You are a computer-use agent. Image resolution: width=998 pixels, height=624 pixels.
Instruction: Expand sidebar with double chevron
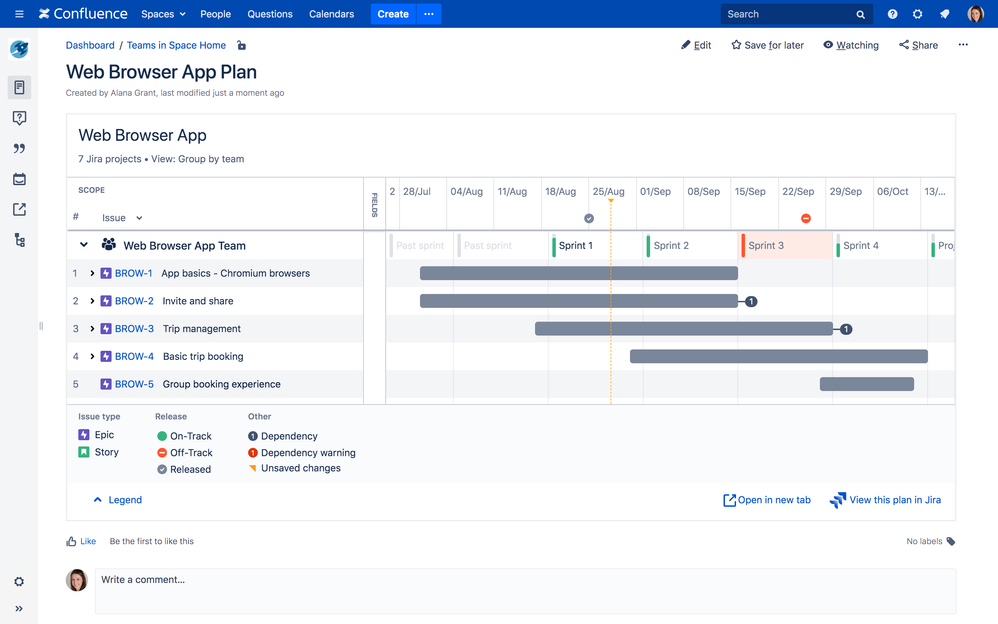click(x=19, y=609)
